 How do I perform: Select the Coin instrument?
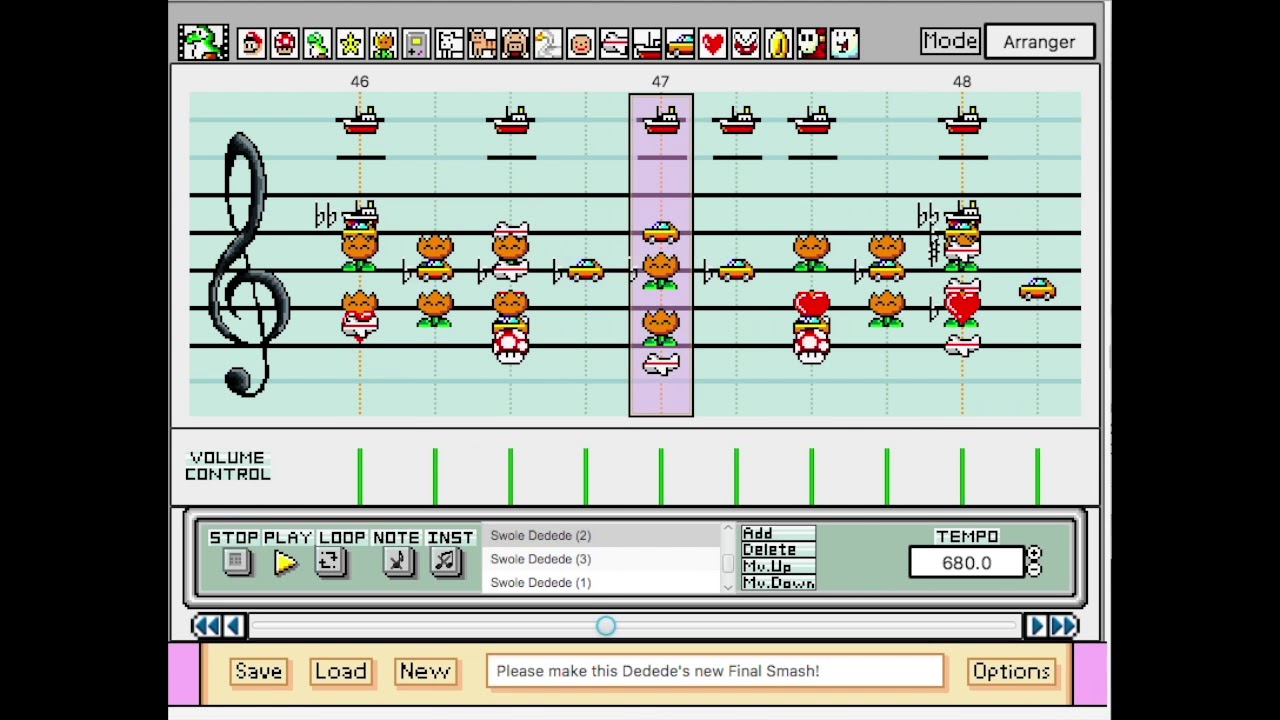[x=779, y=44]
